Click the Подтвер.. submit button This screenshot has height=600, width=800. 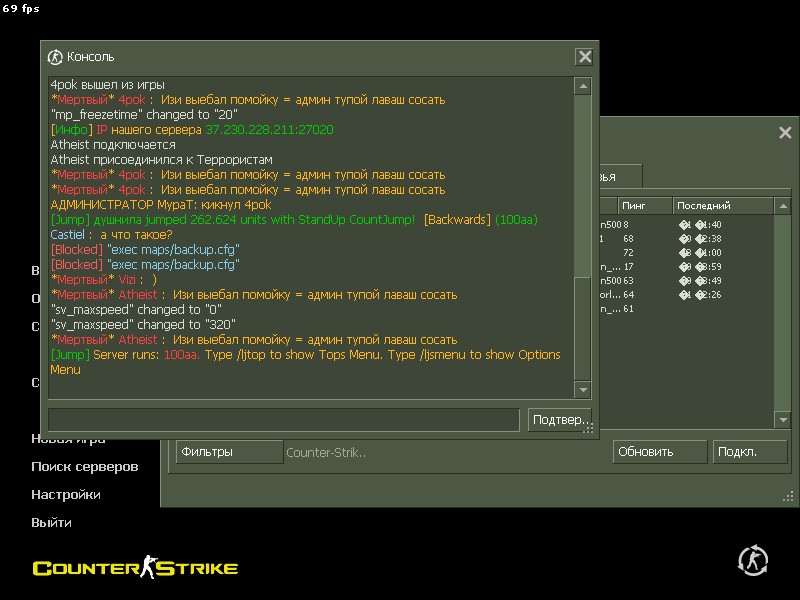[x=559, y=420]
